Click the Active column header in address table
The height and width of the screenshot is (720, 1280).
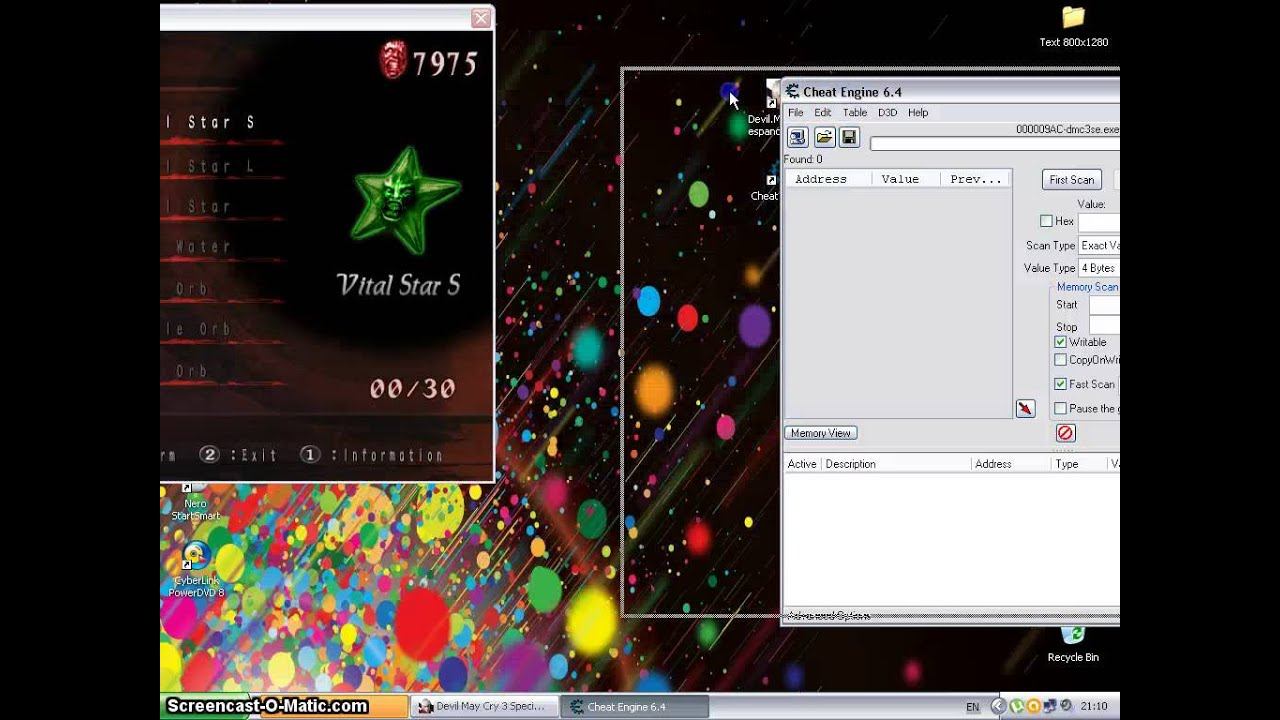point(802,464)
